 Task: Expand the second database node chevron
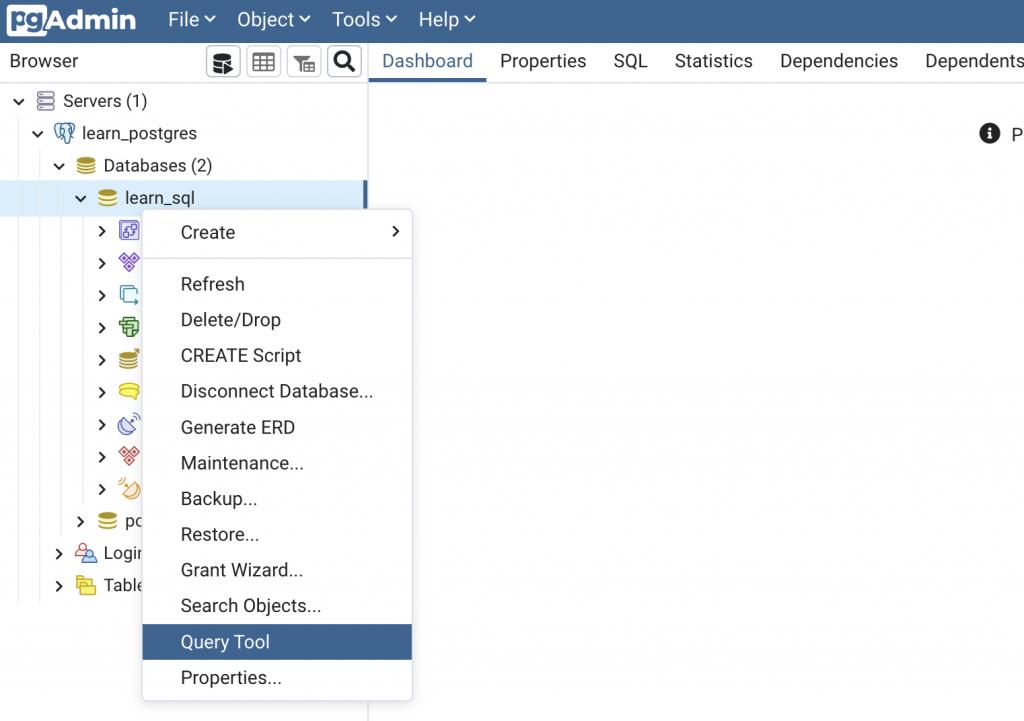coord(80,521)
